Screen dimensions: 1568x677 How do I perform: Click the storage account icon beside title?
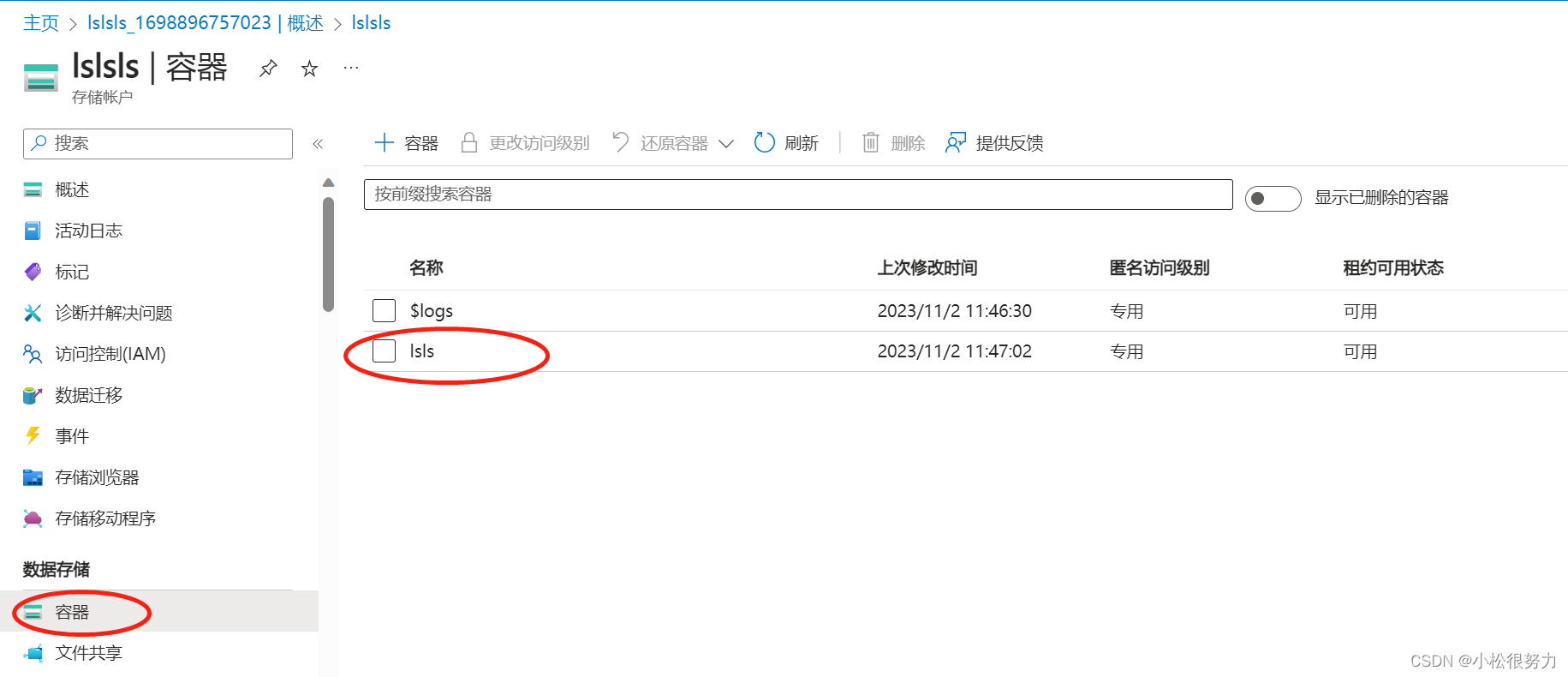tap(41, 77)
